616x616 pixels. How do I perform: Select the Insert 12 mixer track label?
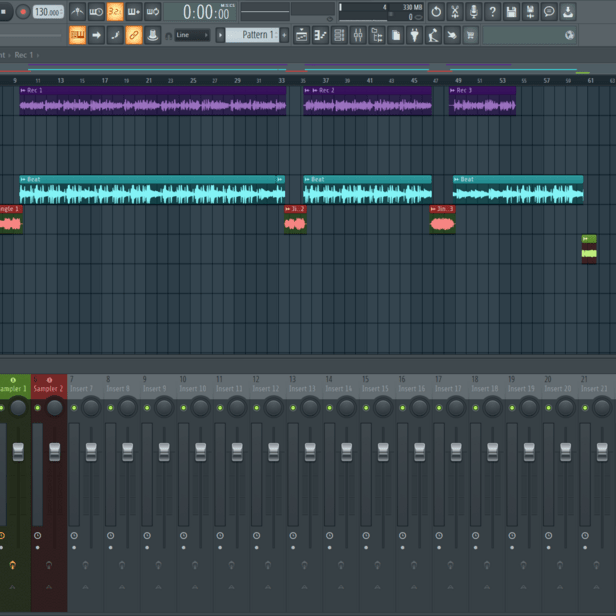pos(266,389)
